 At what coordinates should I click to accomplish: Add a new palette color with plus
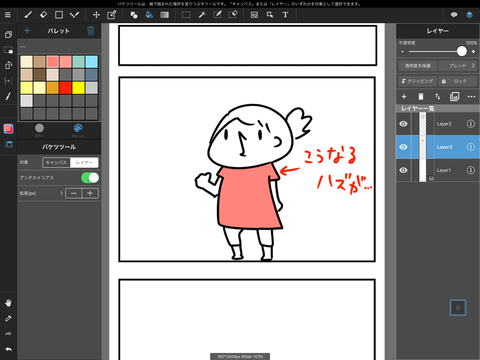pyautogui.click(x=27, y=31)
